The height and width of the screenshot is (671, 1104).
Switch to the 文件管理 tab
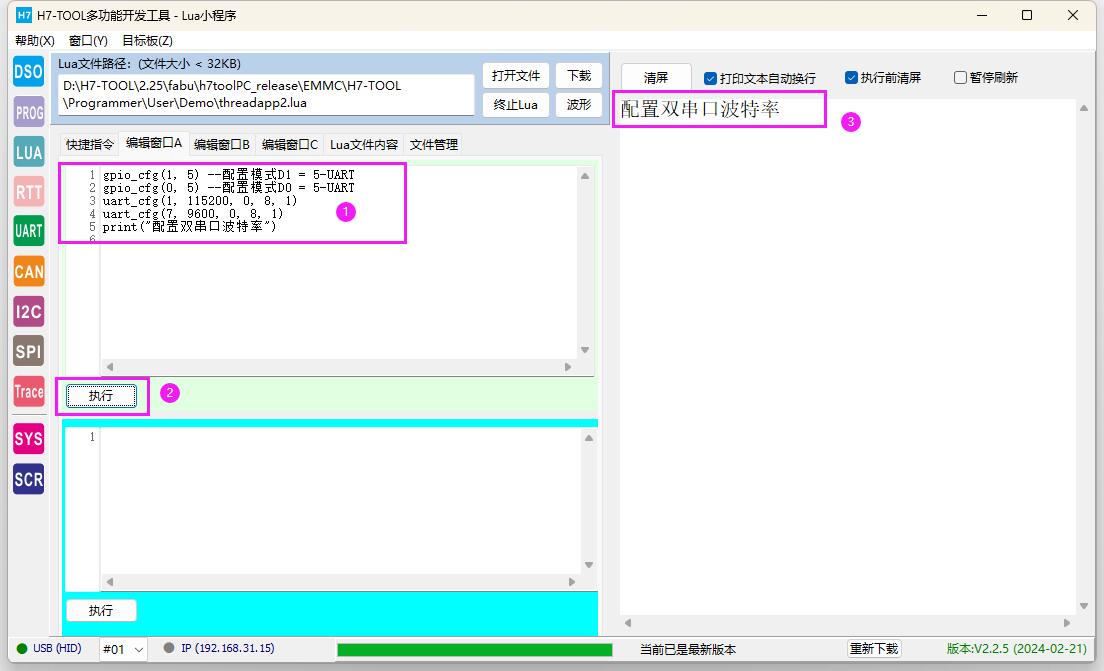pos(434,144)
